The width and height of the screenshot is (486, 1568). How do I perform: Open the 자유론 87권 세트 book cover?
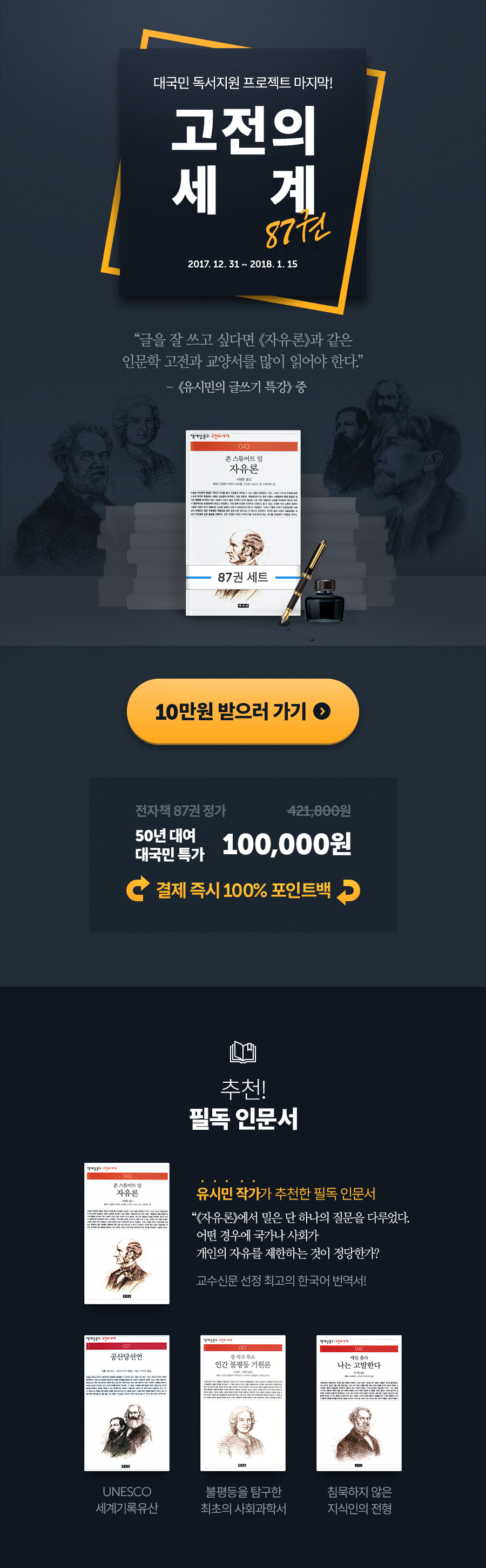[242, 523]
